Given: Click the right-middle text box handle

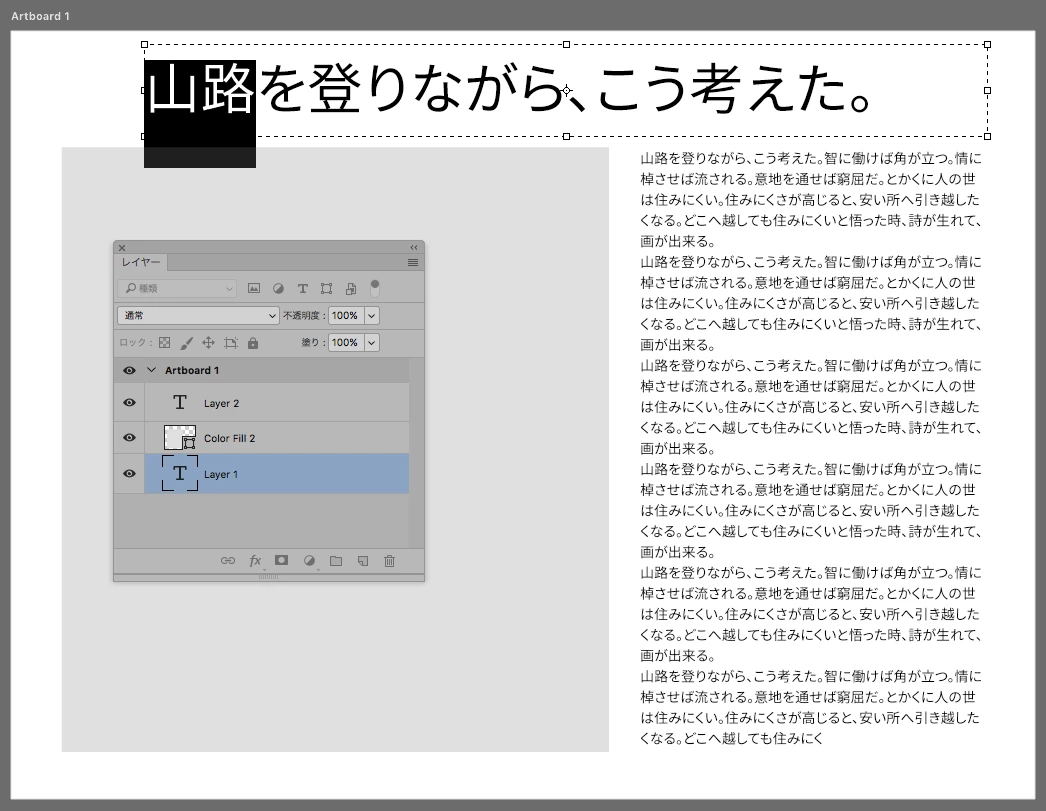Looking at the screenshot, I should coord(987,90).
